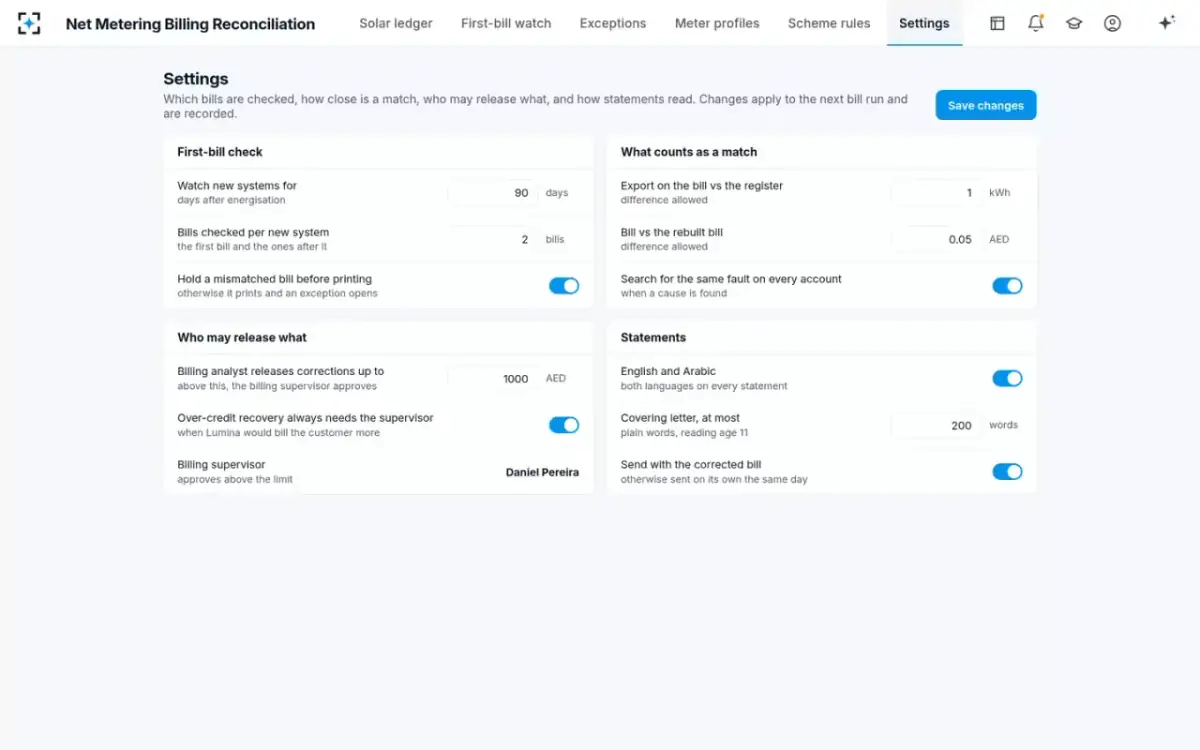1200x750 pixels.
Task: Click the Net Metering Billing Reconciliation title
Action: pos(190,24)
